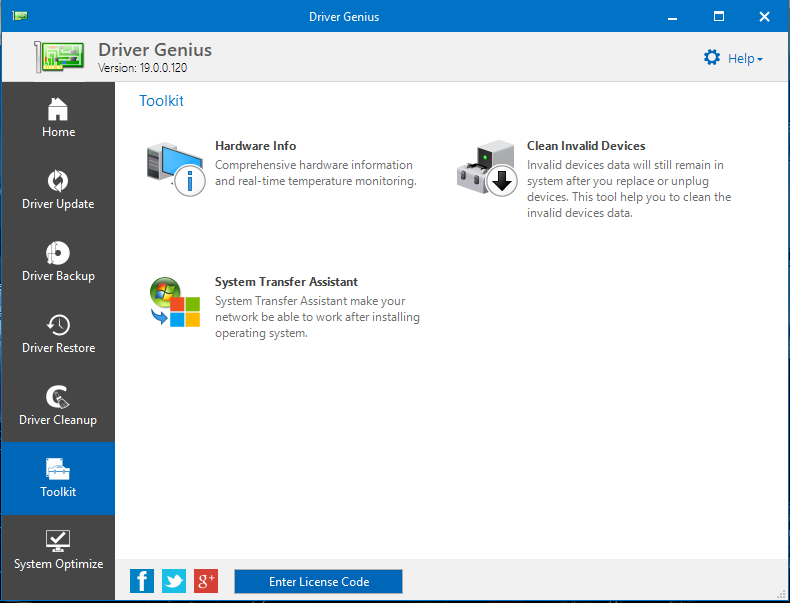
Task: Select the Toolkit sidebar item
Action: 58,479
